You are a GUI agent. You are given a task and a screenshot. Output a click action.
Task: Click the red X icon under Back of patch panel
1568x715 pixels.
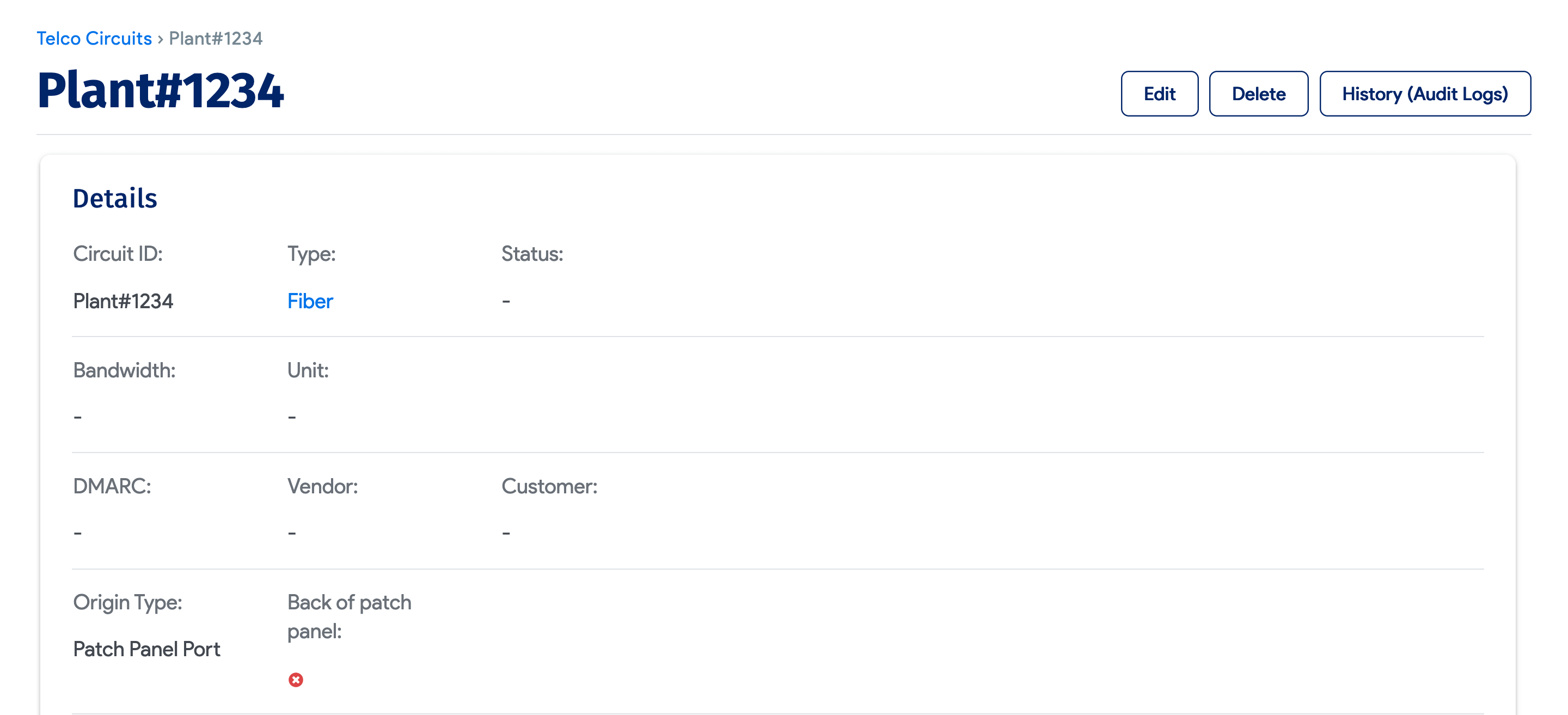click(x=296, y=680)
